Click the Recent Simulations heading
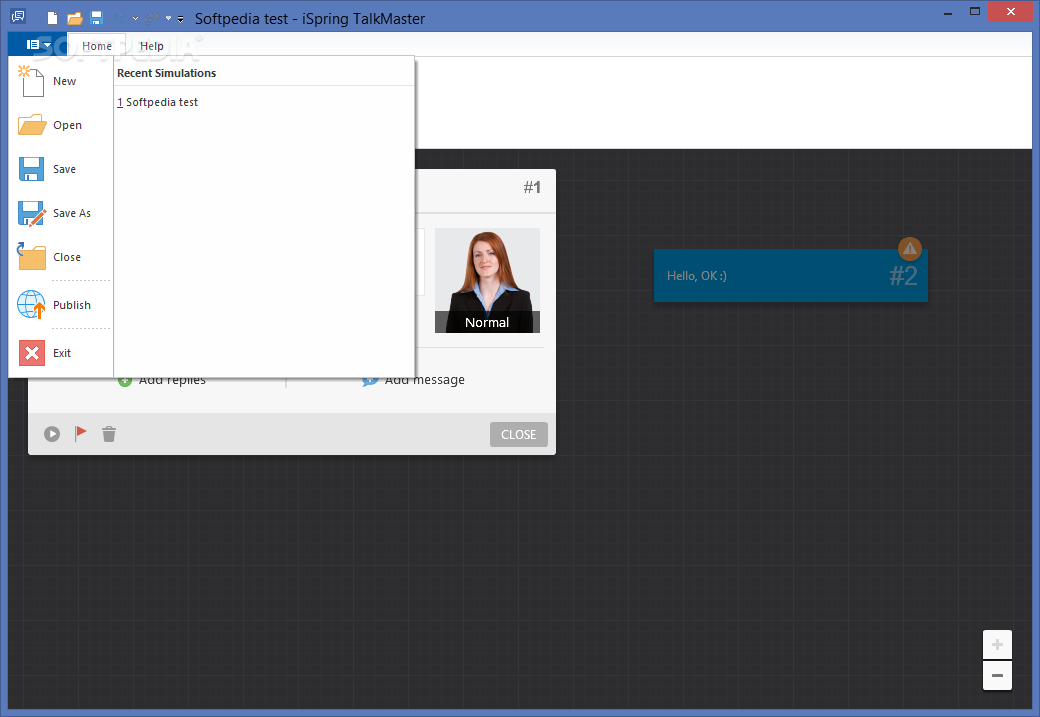Screen dimensions: 1040x717 (166, 73)
